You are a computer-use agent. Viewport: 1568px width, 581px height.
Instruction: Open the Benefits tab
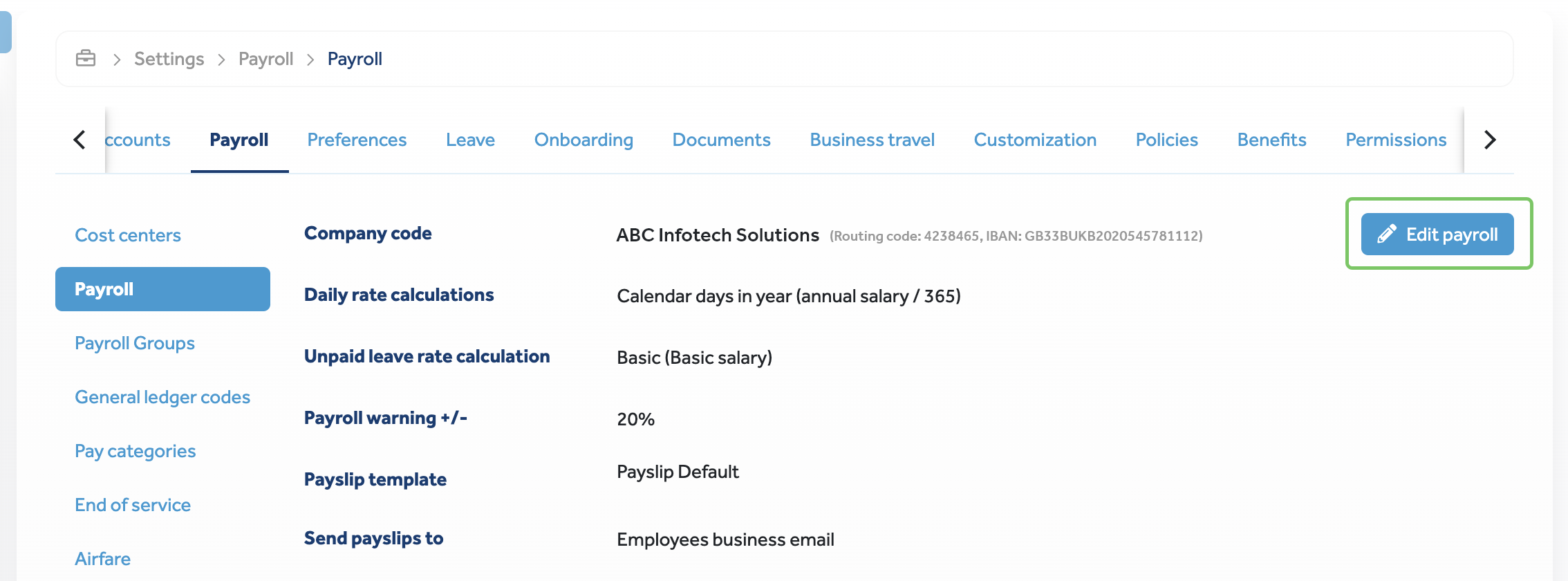1271,140
